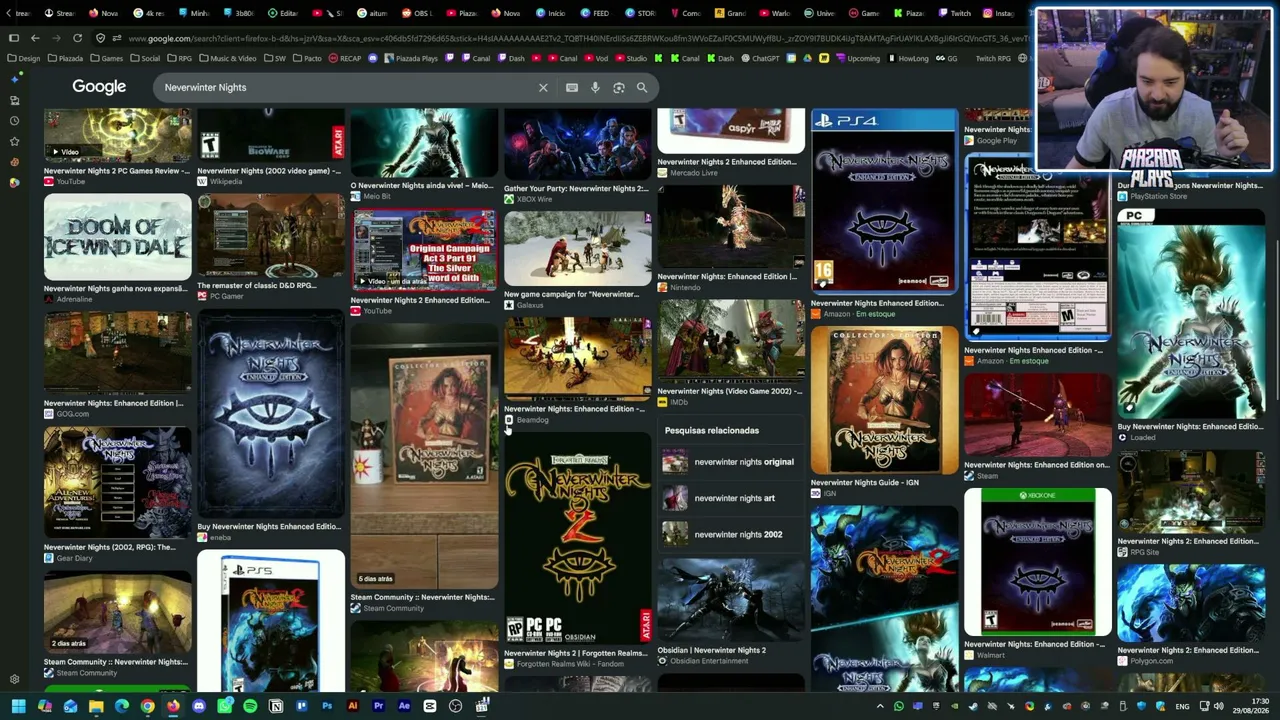Viewport: 1280px width, 720px height.
Task: Open the RPG bookmarks folder
Action: tap(180, 58)
